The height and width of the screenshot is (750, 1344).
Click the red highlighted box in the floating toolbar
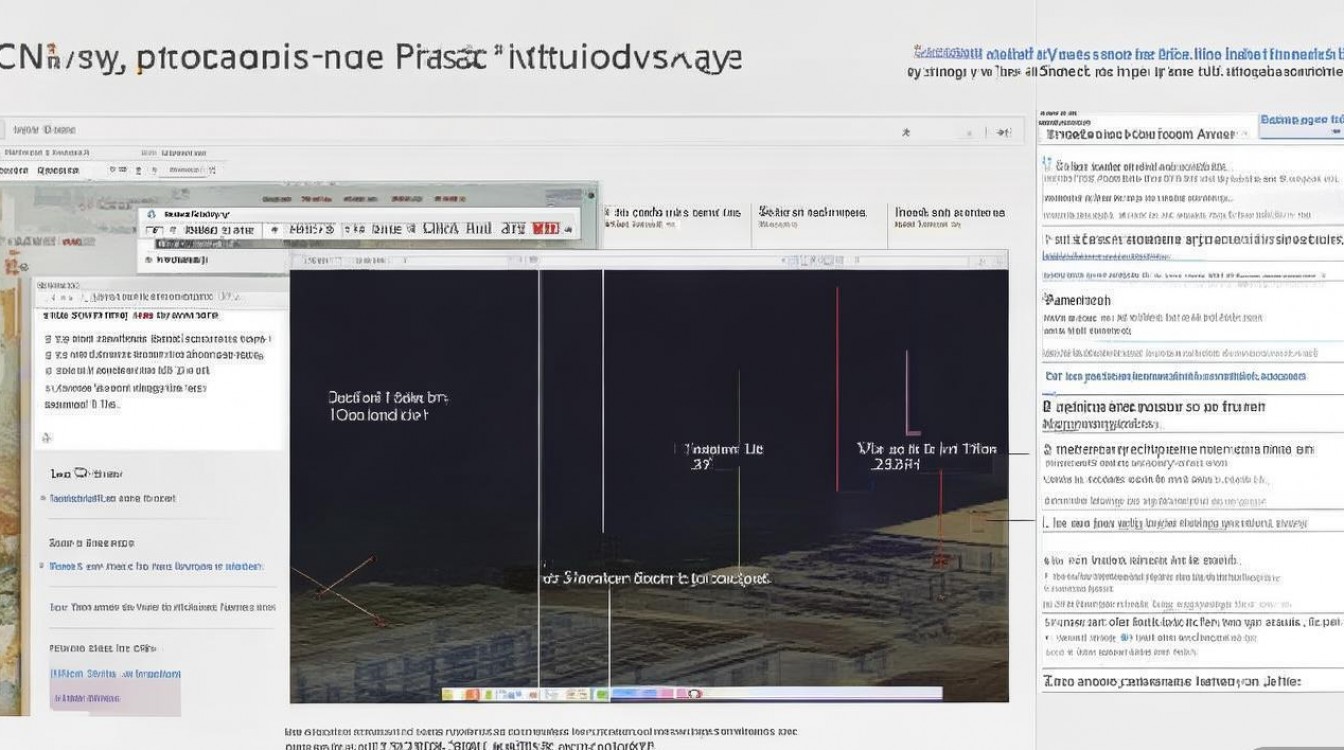click(545, 229)
